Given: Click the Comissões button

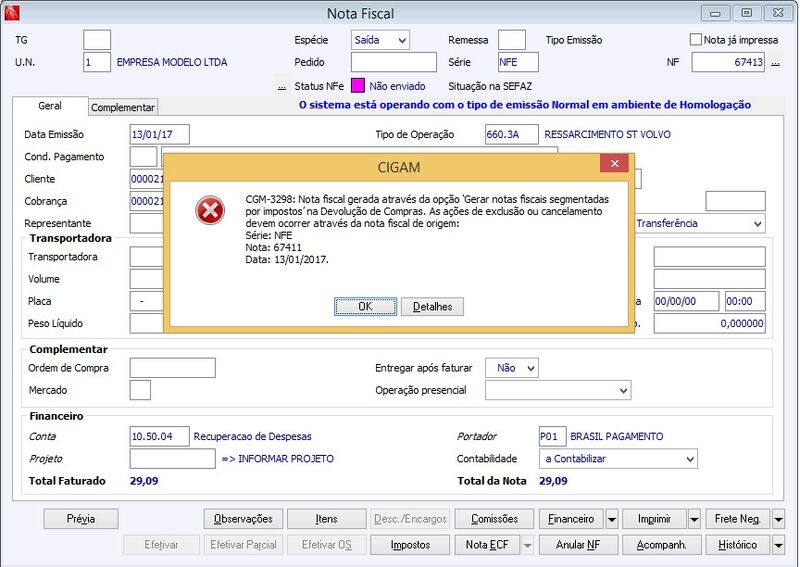Looking at the screenshot, I should click(x=494, y=519).
